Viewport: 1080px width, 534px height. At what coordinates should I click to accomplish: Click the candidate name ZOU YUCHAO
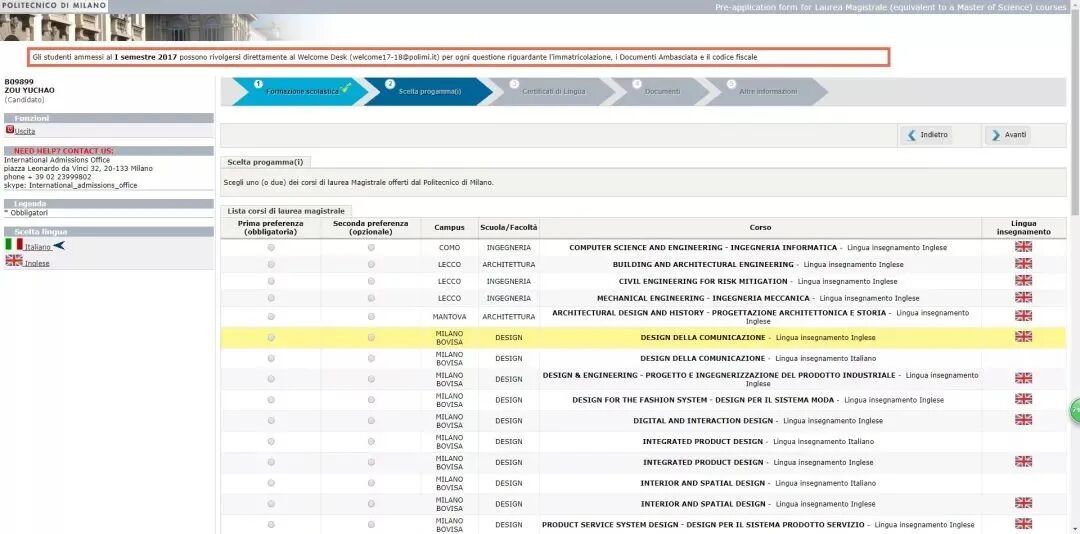(29, 90)
